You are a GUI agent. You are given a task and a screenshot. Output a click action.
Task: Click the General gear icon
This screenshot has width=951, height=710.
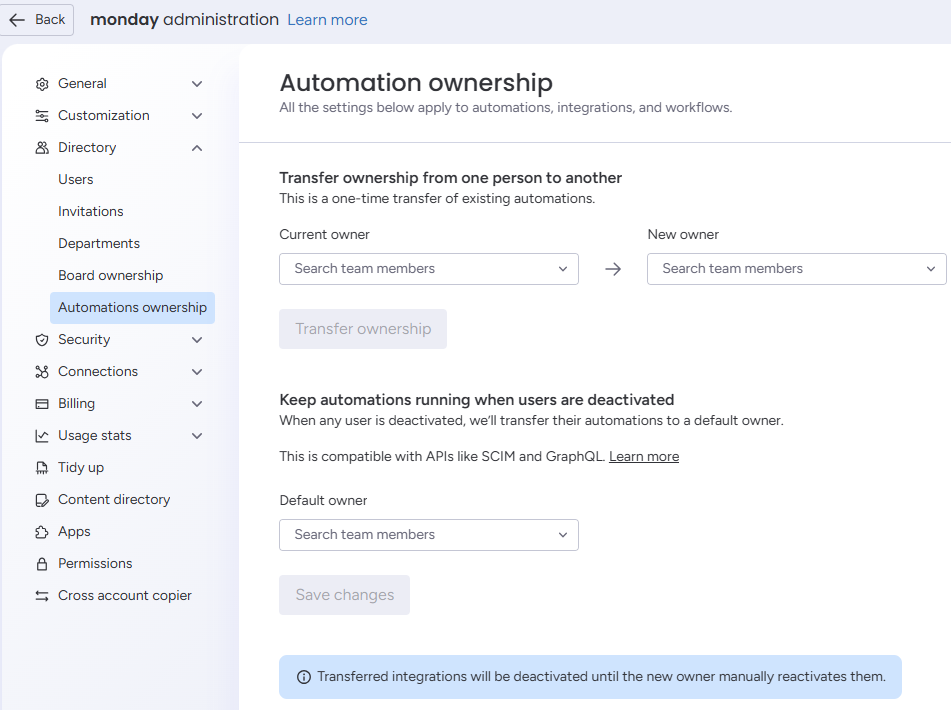(42, 84)
